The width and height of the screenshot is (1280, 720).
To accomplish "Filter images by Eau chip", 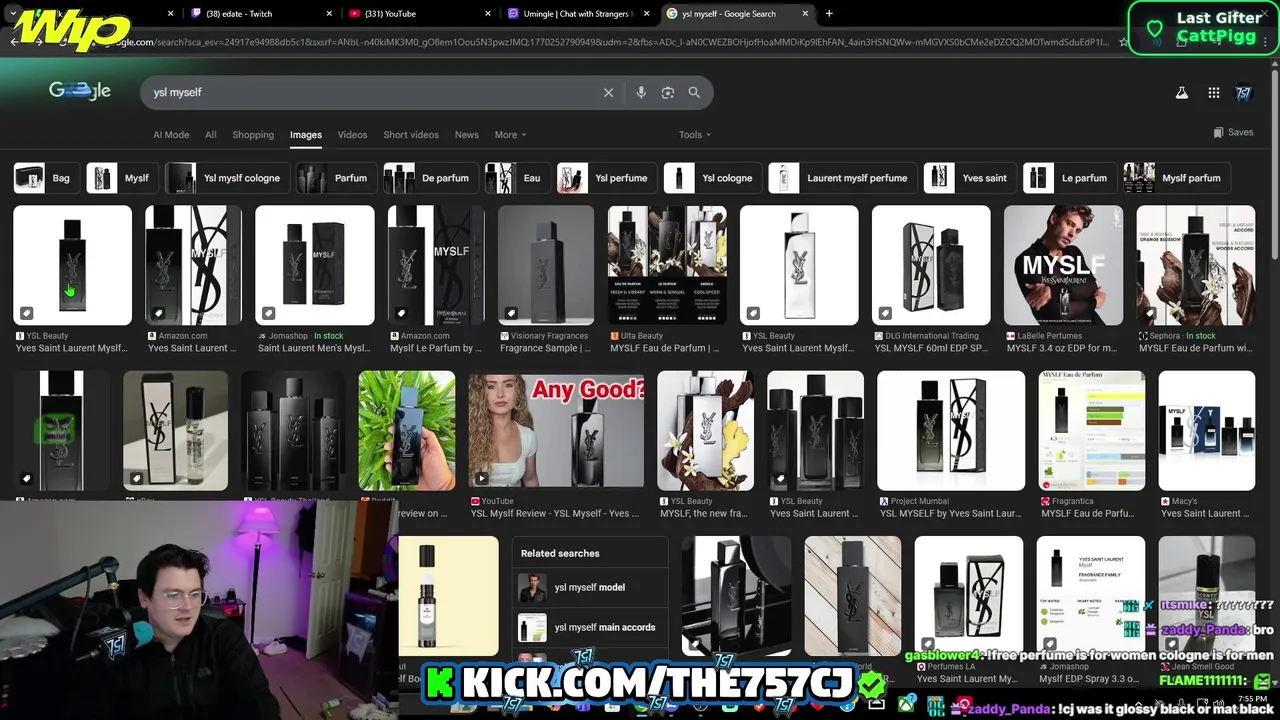I will tap(517, 178).
